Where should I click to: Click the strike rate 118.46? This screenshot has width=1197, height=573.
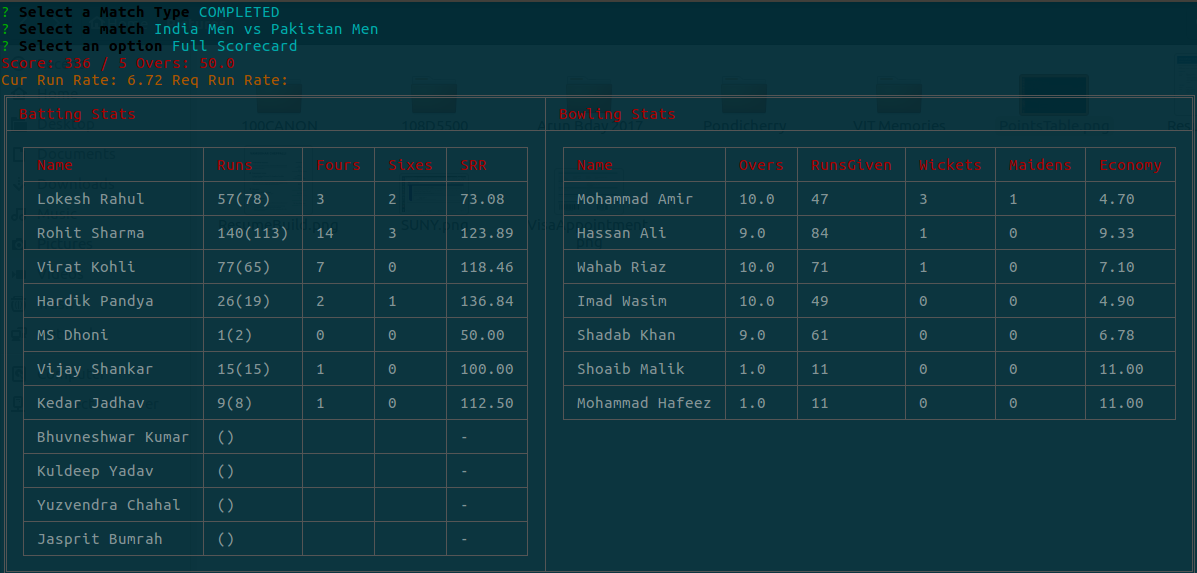point(487,267)
